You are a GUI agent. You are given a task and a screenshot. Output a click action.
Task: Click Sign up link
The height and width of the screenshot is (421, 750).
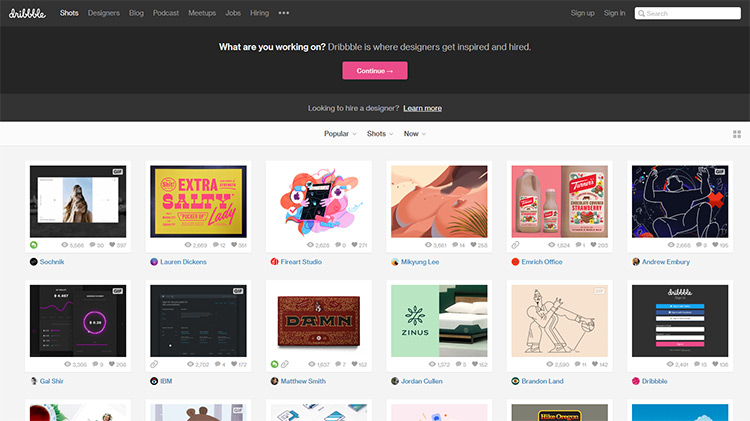coord(583,13)
